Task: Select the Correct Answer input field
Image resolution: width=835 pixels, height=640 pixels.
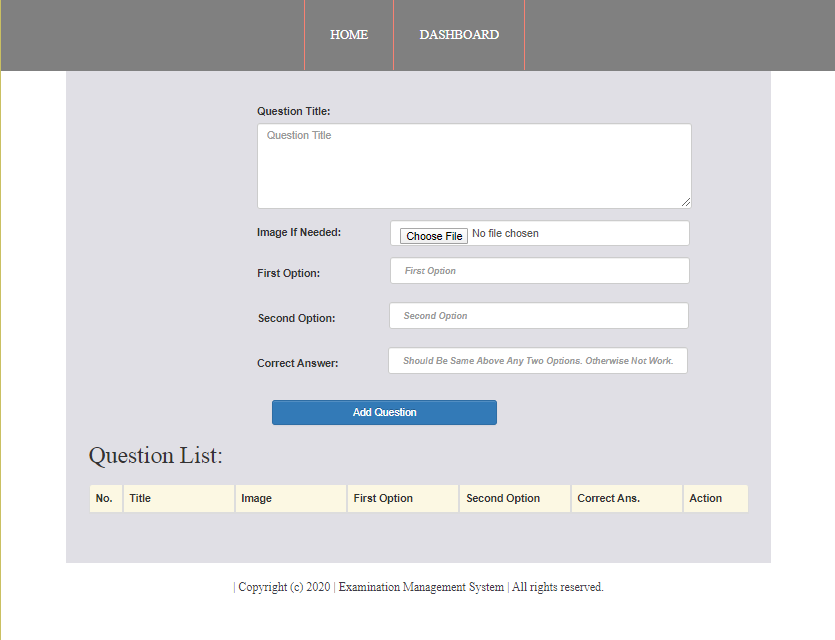Action: (537, 361)
